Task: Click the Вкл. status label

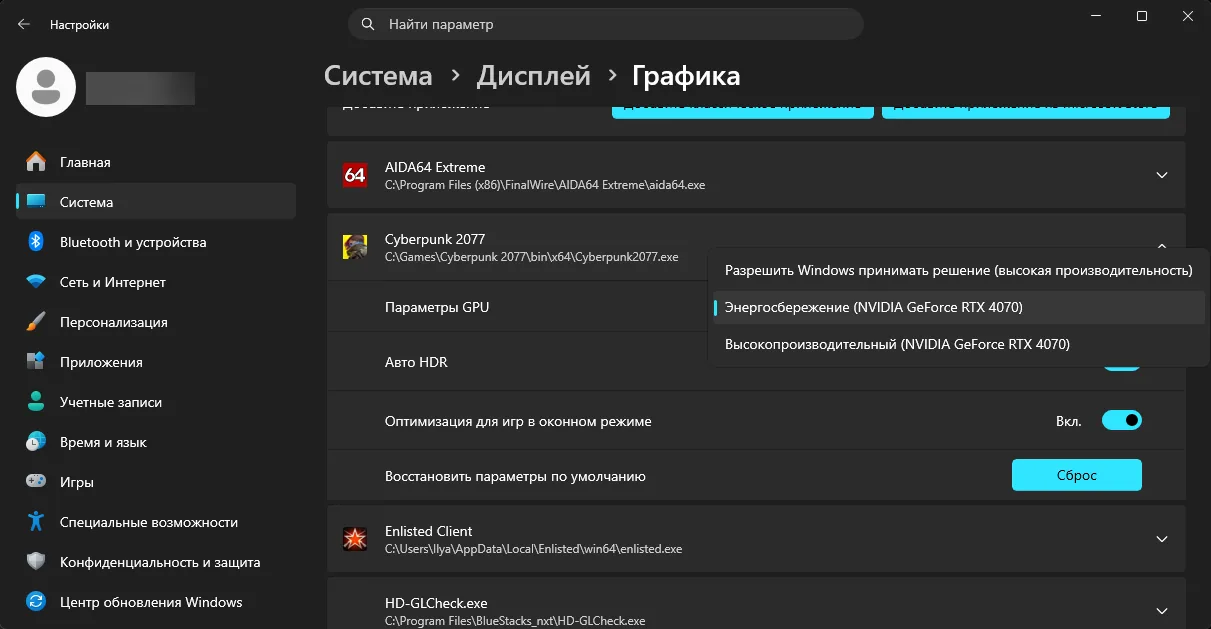Action: point(1069,421)
